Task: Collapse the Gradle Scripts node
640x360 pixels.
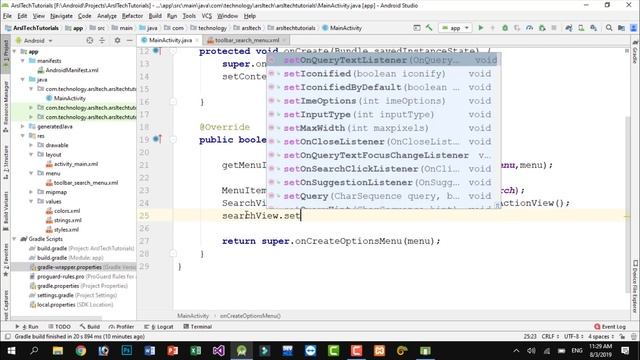Action: tap(15, 239)
